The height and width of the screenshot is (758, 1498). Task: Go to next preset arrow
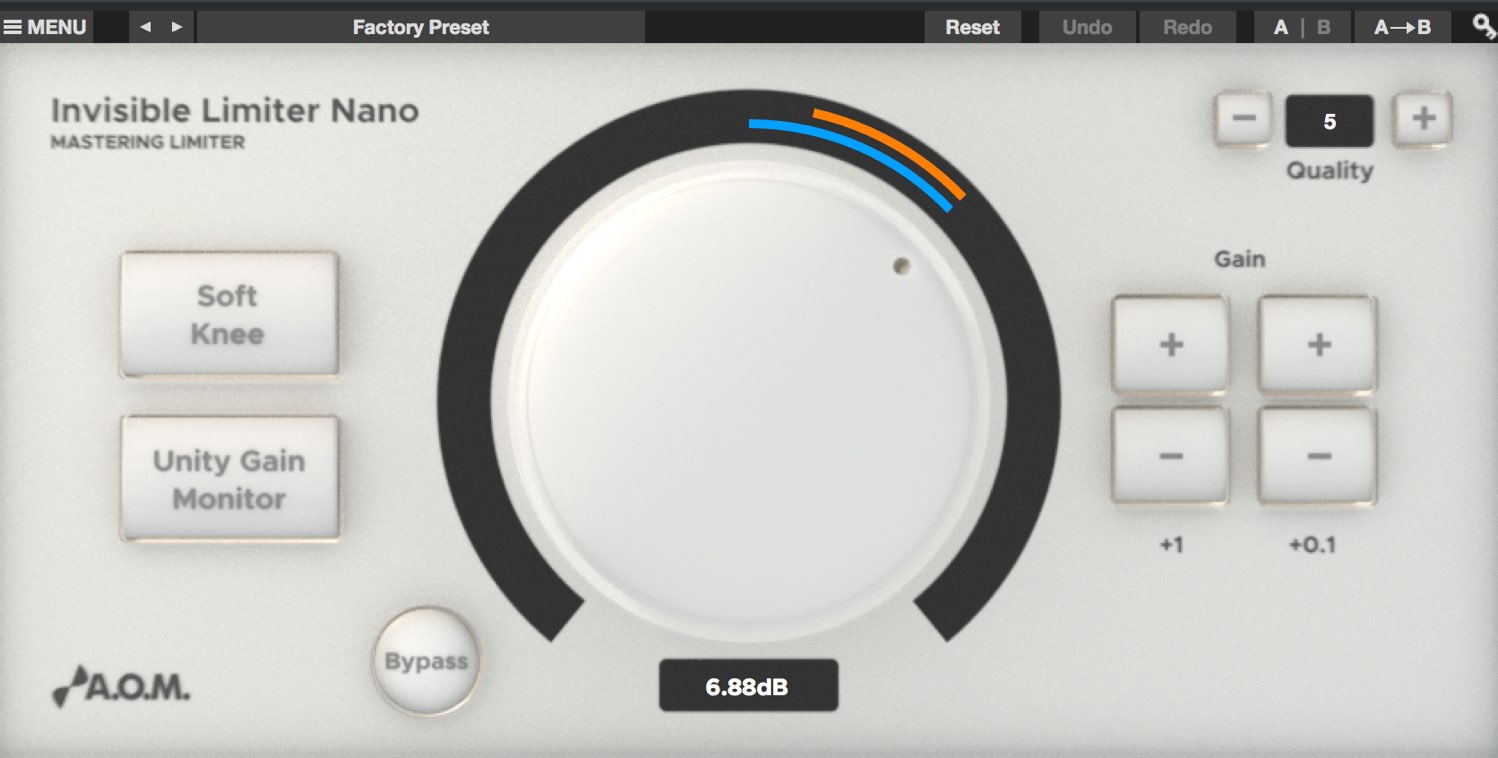click(177, 27)
